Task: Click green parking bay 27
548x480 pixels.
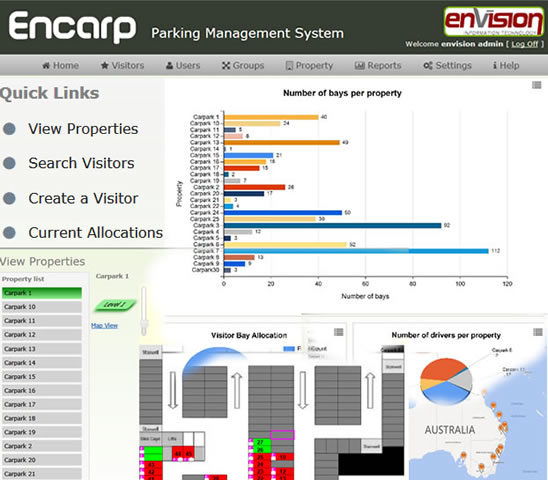Action: point(261,443)
